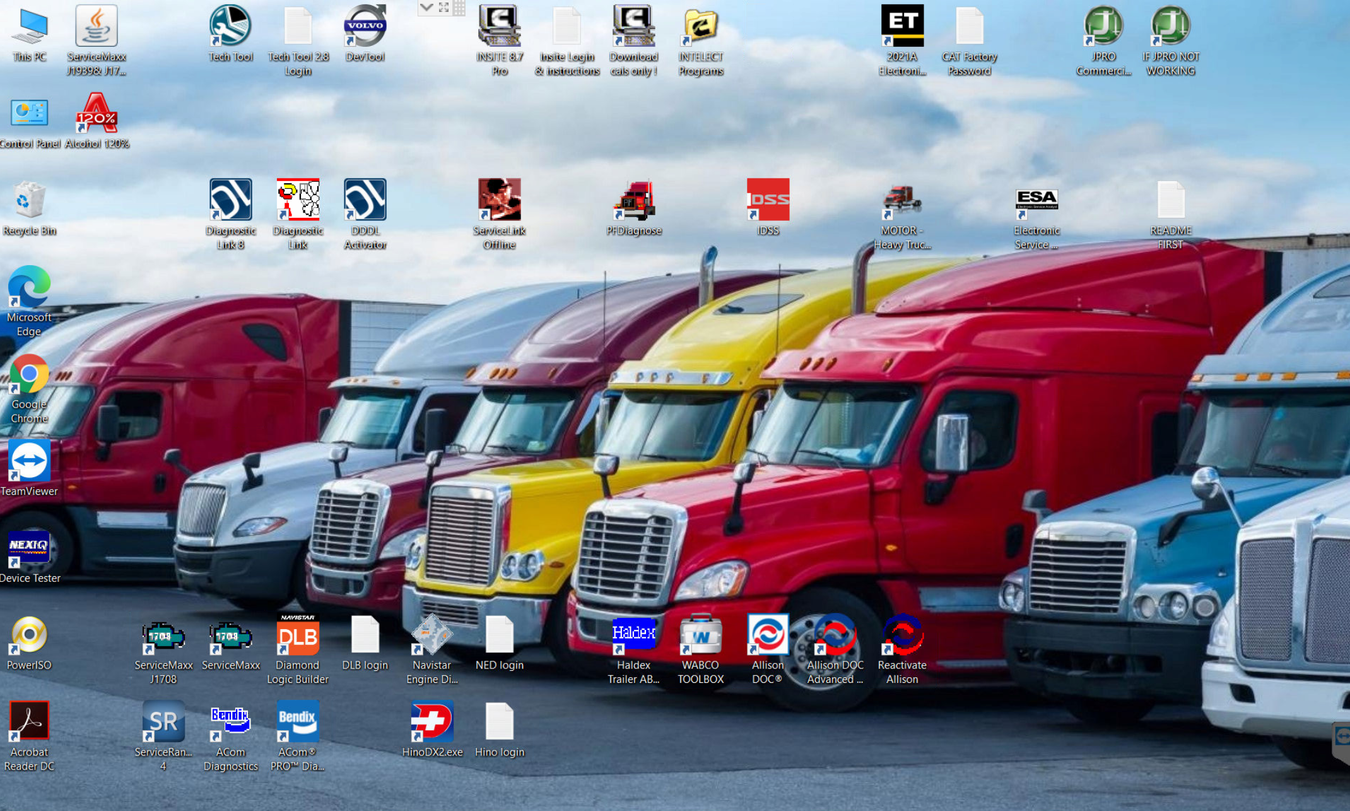Open the INSITE 8.7 Pro application
The height and width of the screenshot is (811, 1350).
(499, 30)
